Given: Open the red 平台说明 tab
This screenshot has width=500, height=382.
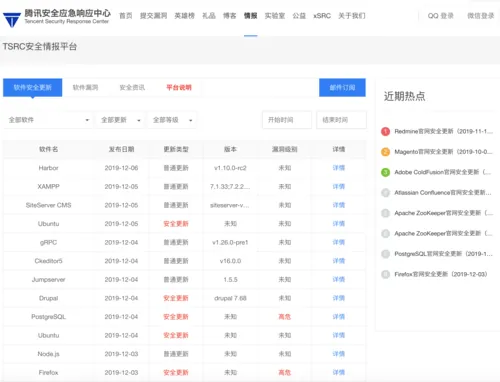Looking at the screenshot, I should coord(179,87).
